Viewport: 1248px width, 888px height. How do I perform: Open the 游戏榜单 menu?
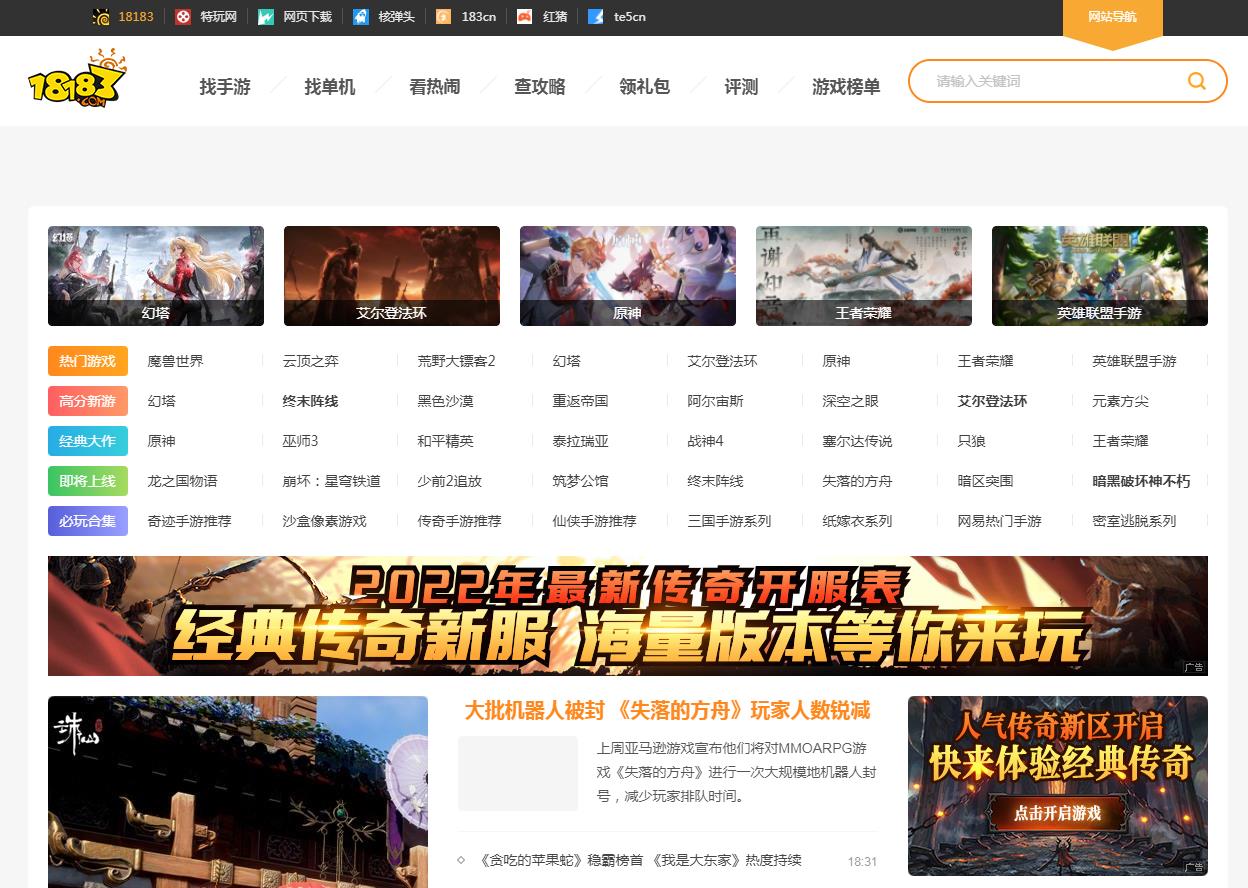pyautogui.click(x=846, y=87)
